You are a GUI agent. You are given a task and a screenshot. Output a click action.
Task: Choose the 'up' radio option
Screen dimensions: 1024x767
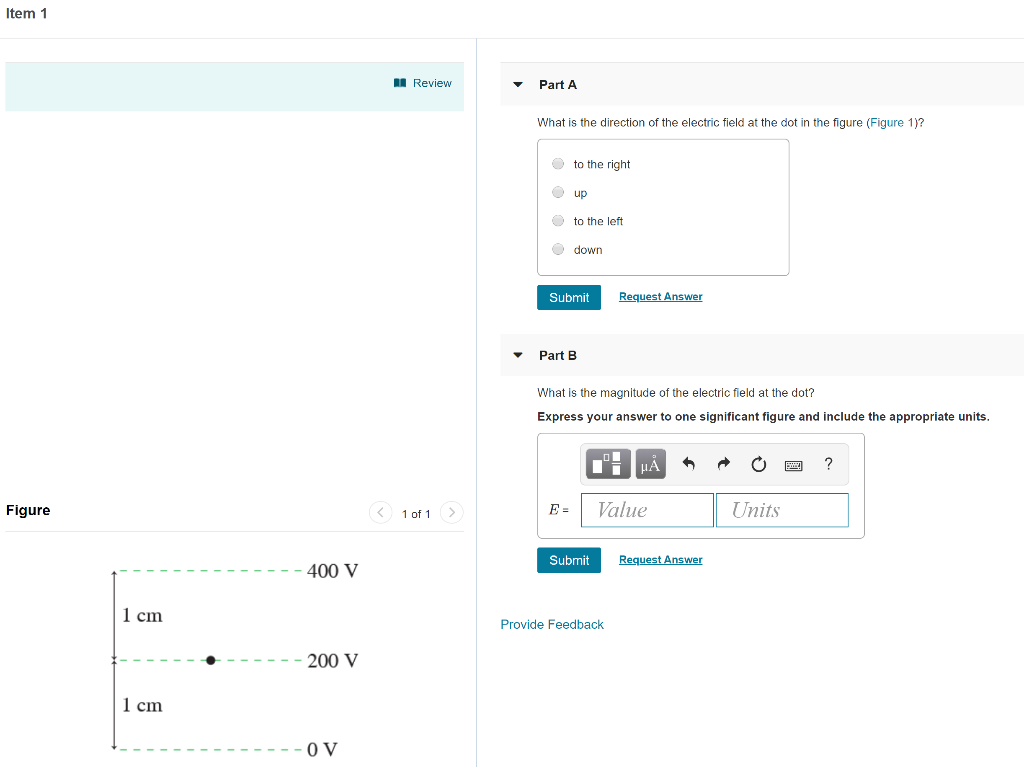558,192
